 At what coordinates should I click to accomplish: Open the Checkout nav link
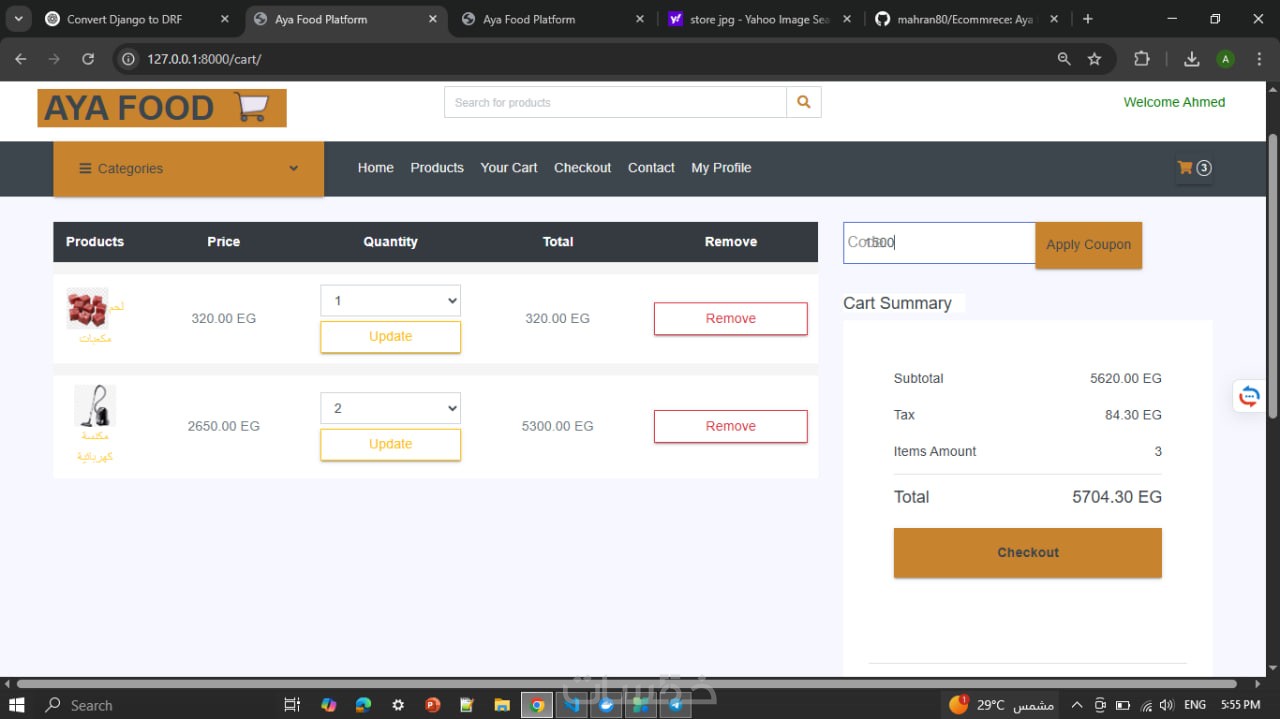point(583,168)
